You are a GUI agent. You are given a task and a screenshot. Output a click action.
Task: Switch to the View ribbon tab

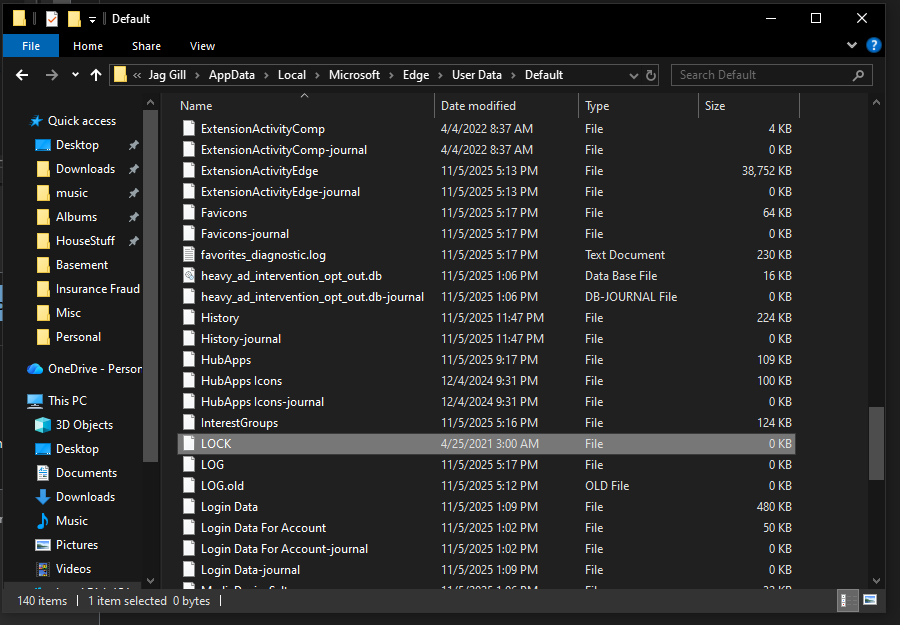coord(202,46)
